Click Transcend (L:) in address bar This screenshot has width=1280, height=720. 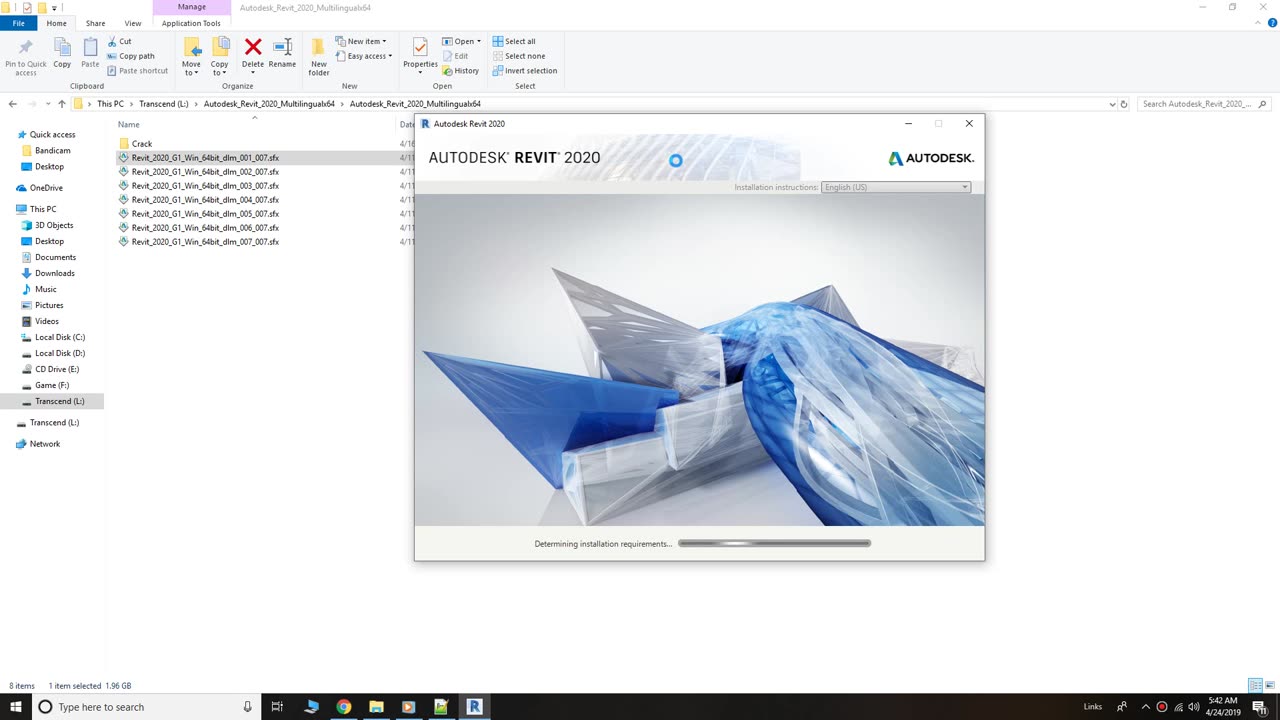point(164,104)
